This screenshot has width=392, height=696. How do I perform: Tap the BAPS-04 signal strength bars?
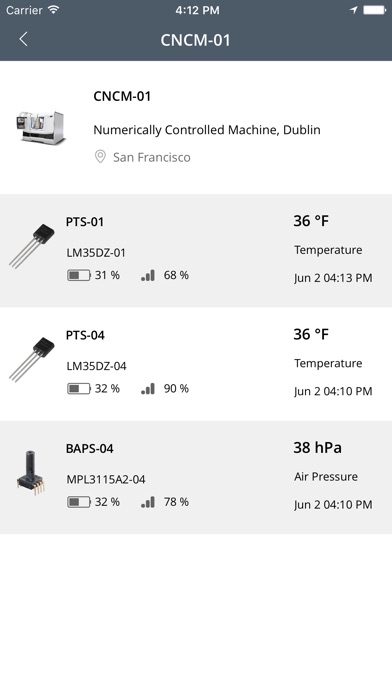pyautogui.click(x=148, y=502)
